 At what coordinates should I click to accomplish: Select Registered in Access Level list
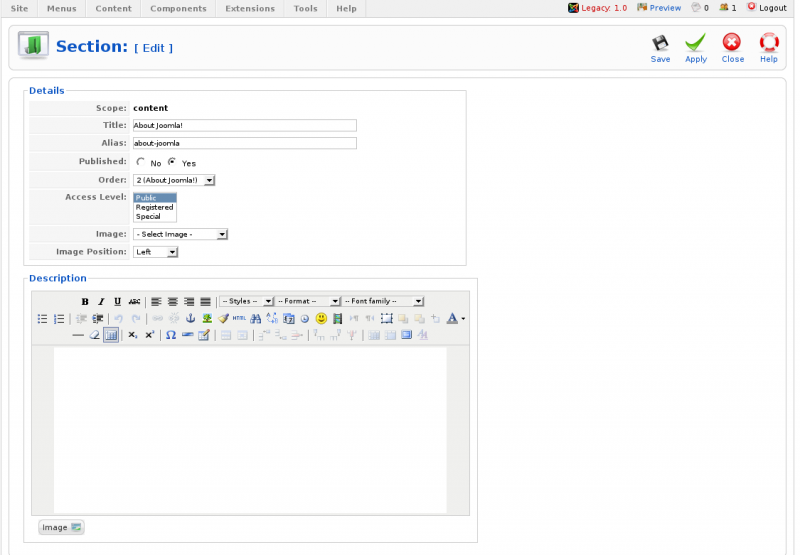pyautogui.click(x=155, y=207)
